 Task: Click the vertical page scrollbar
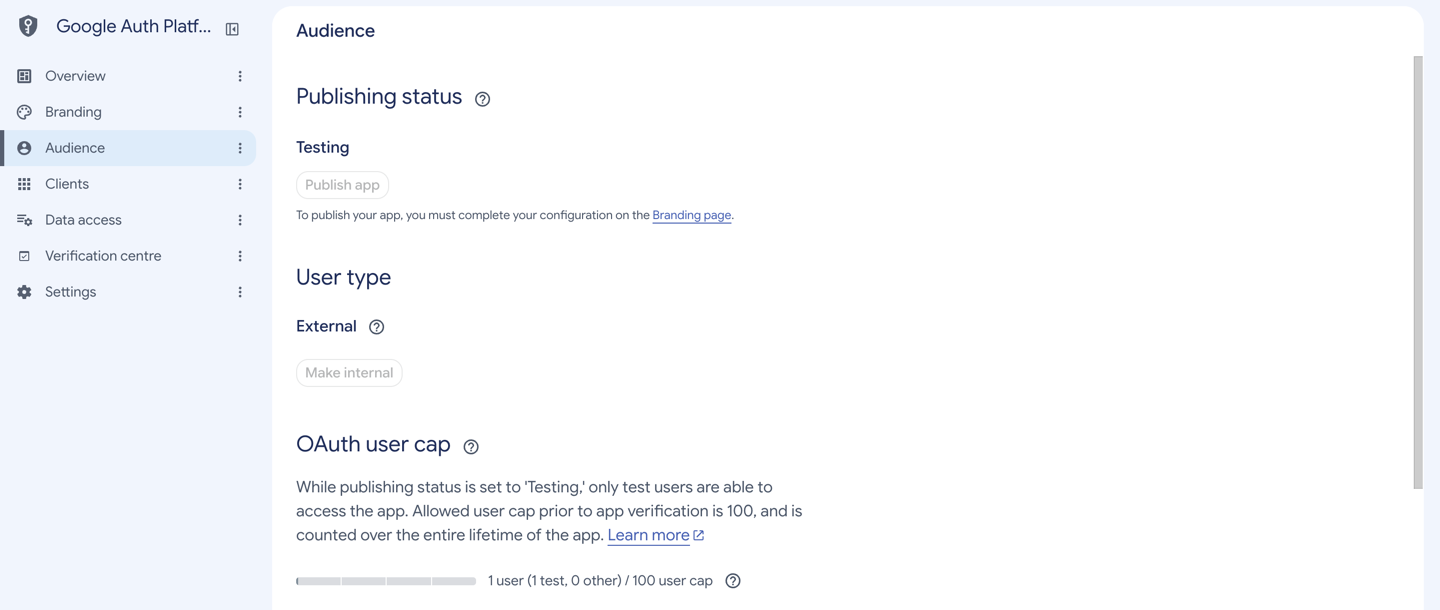pyautogui.click(x=1417, y=272)
